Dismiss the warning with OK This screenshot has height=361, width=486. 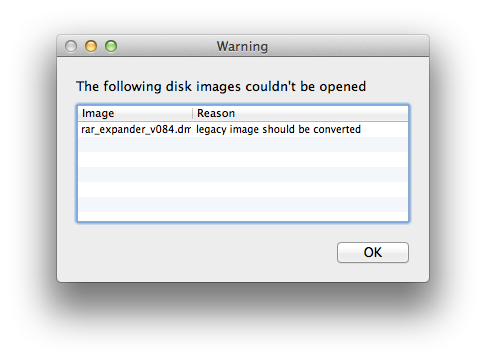coord(373,252)
